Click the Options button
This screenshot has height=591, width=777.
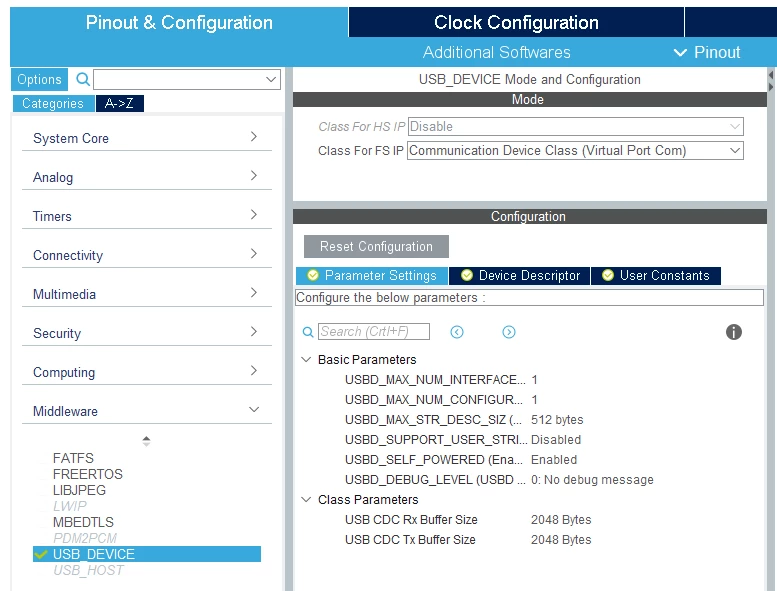point(39,79)
